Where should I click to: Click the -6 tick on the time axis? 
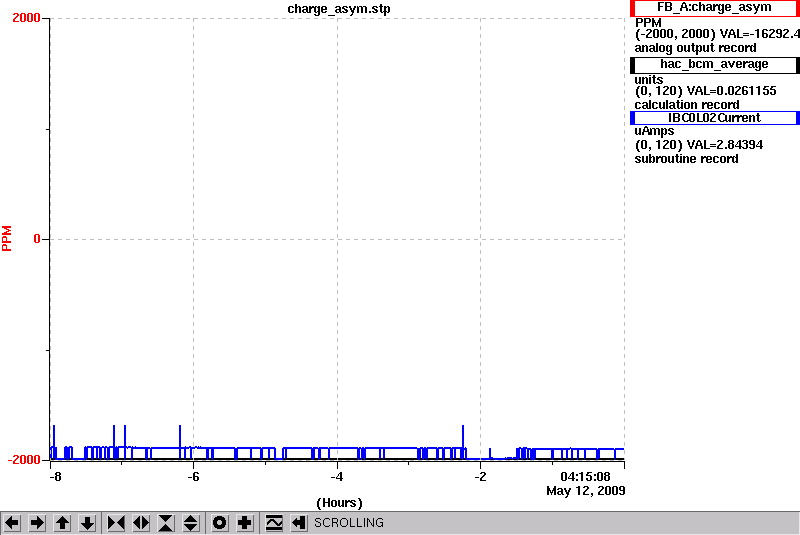(193, 477)
